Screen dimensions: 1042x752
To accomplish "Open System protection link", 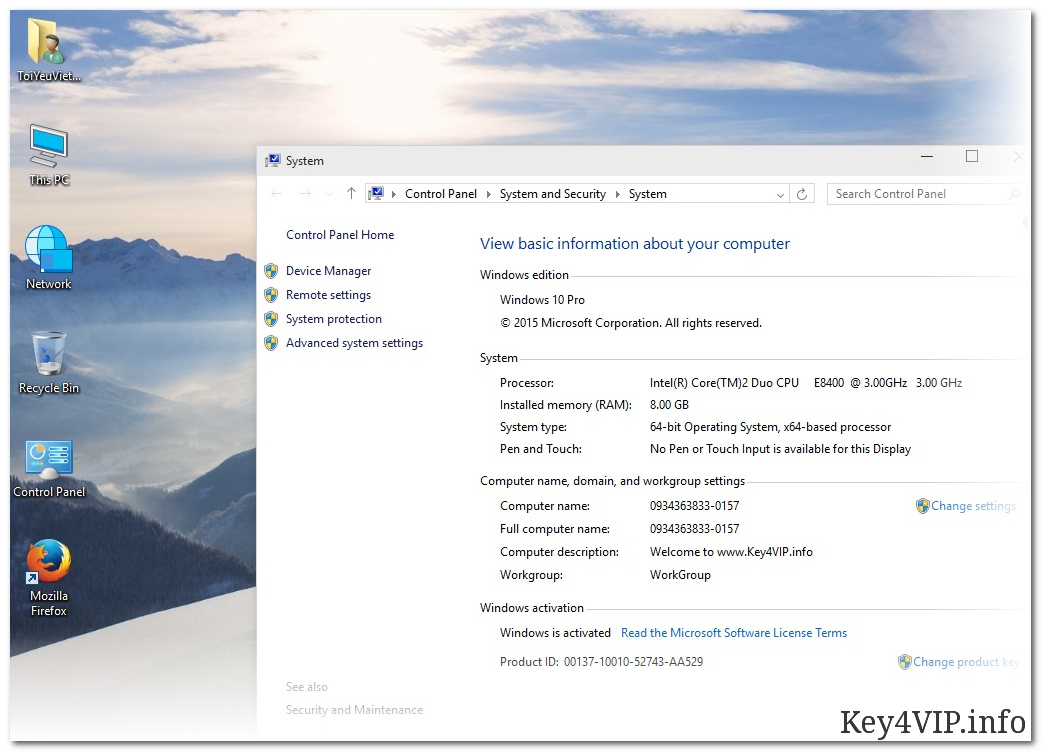I will [x=334, y=319].
